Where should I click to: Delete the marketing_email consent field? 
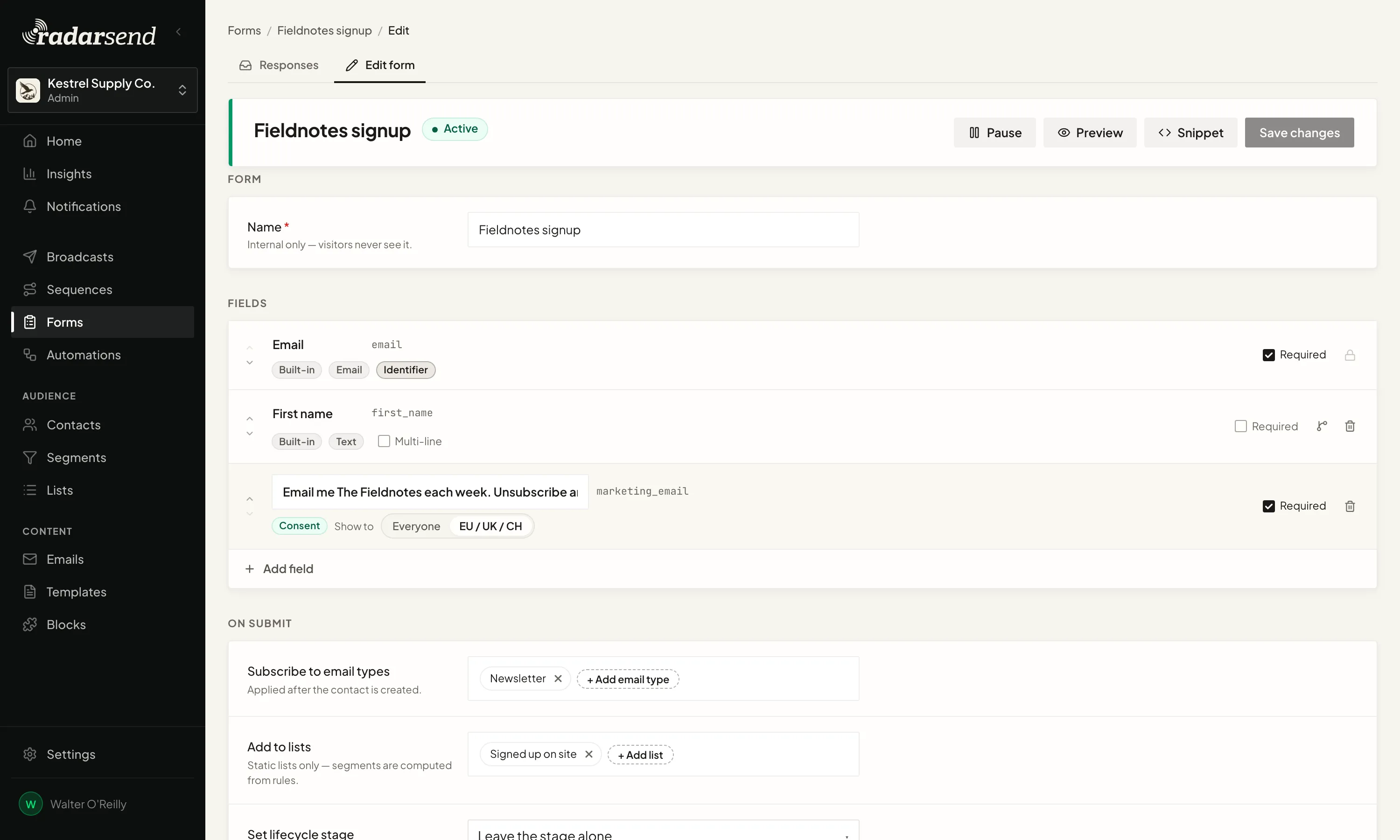(1350, 506)
